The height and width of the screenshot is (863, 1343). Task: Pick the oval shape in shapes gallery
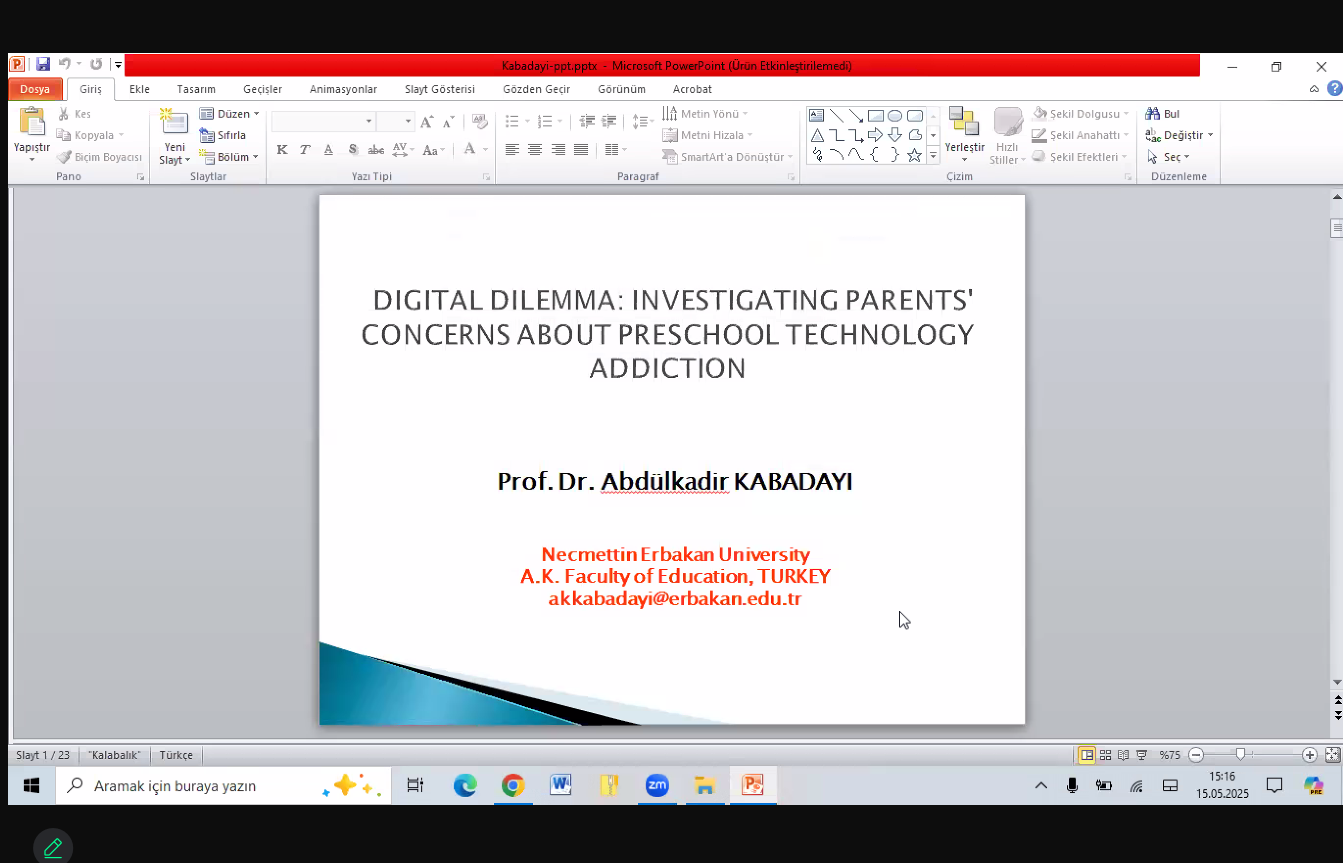[895, 116]
